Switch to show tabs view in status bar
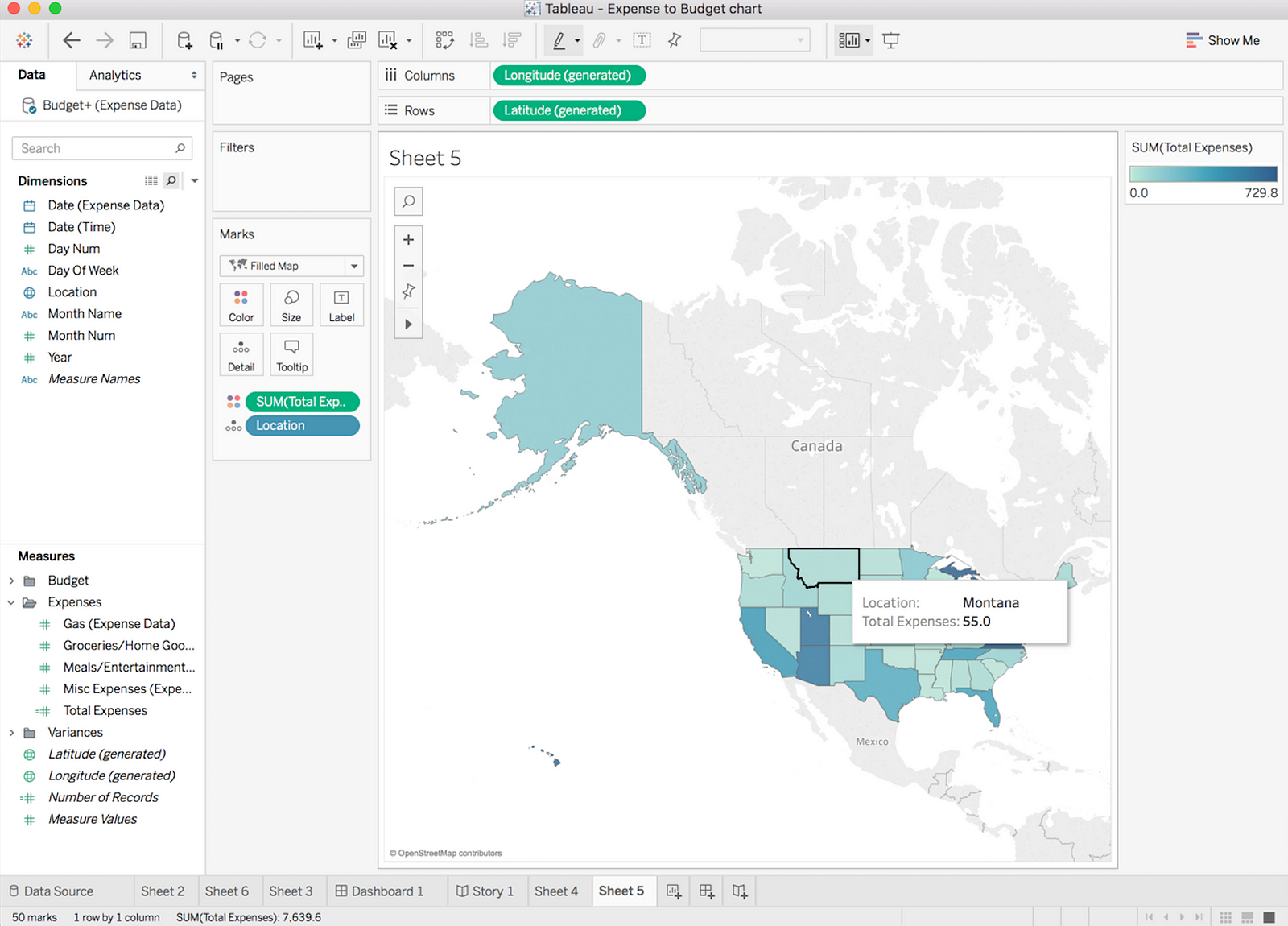Screen dimensions: 1288x926 pos(1269,917)
